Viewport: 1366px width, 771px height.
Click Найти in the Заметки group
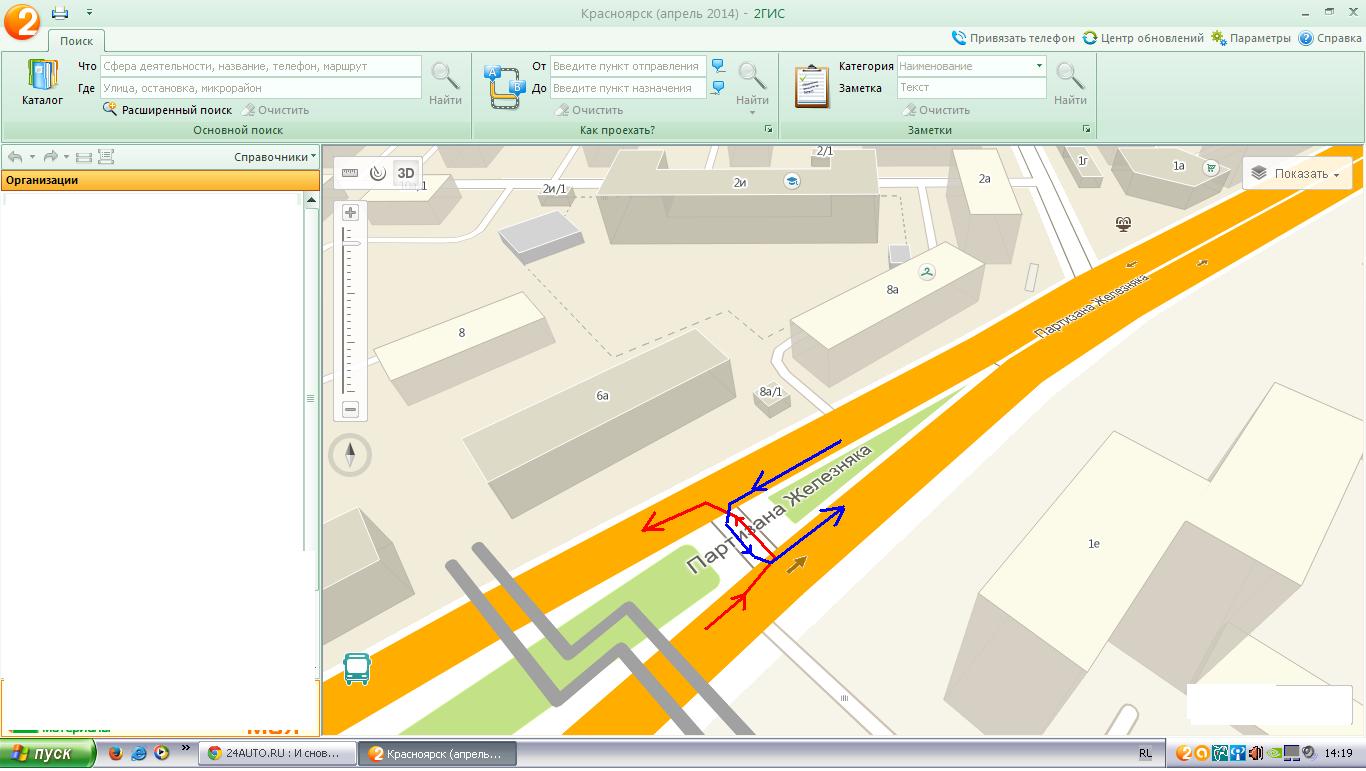pos(1070,83)
